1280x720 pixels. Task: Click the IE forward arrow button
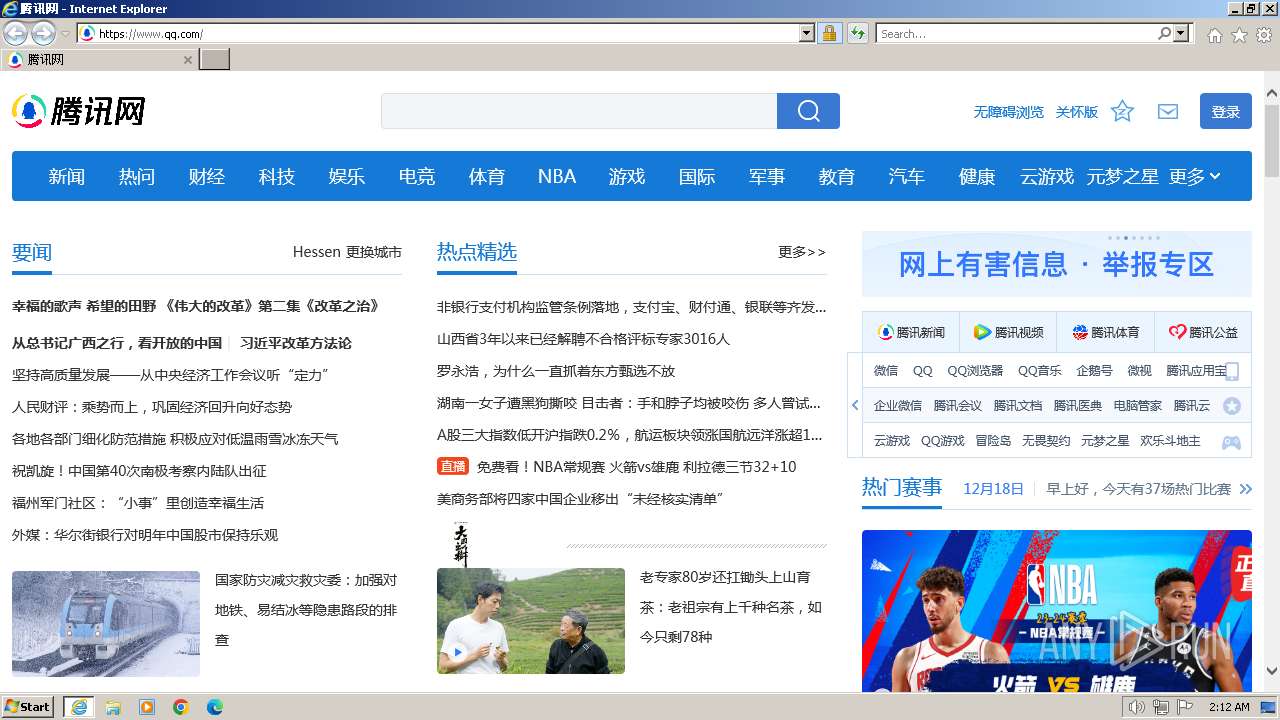pos(43,33)
